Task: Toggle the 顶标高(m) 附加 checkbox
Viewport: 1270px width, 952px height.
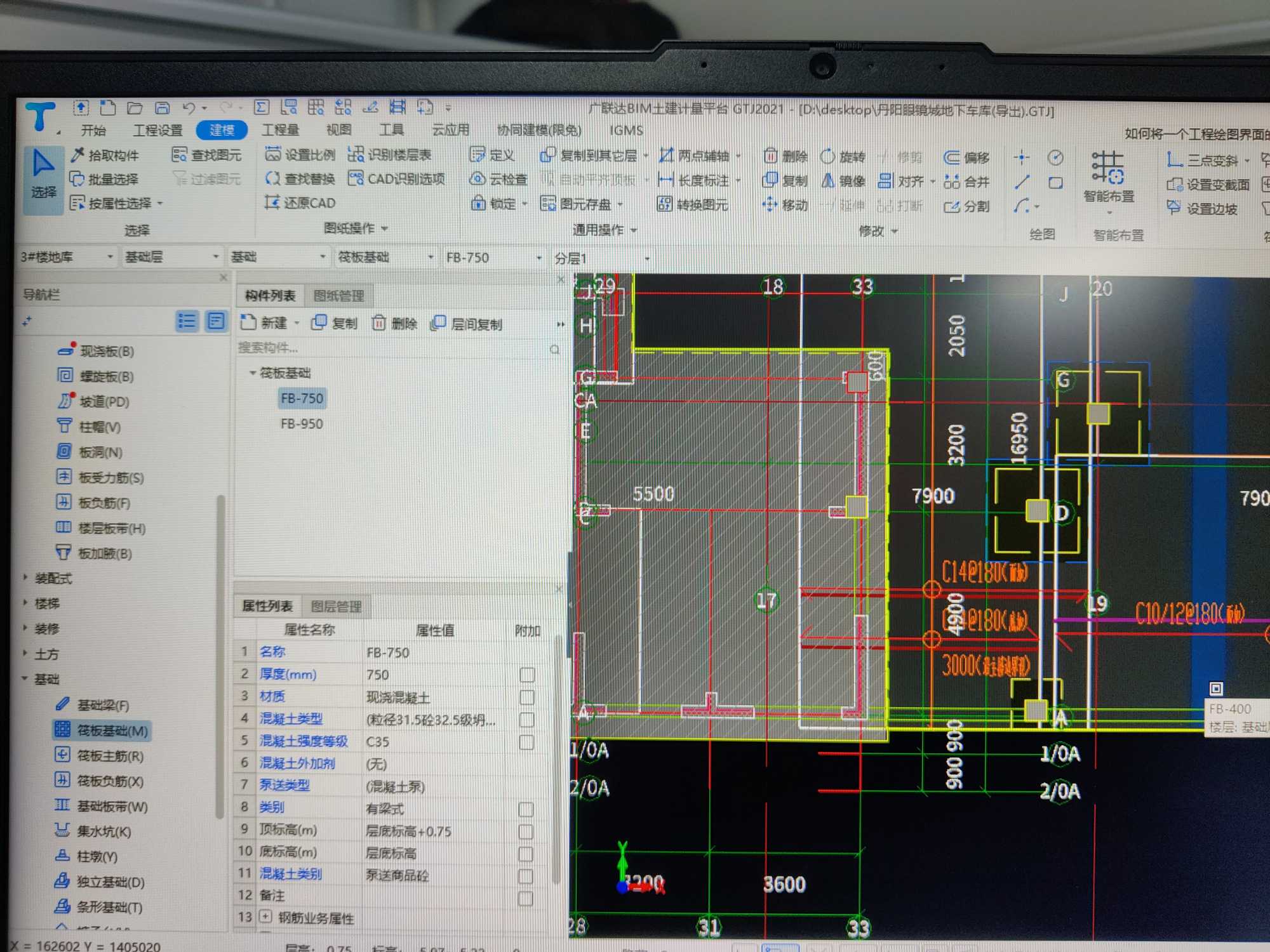Action: pos(526,831)
